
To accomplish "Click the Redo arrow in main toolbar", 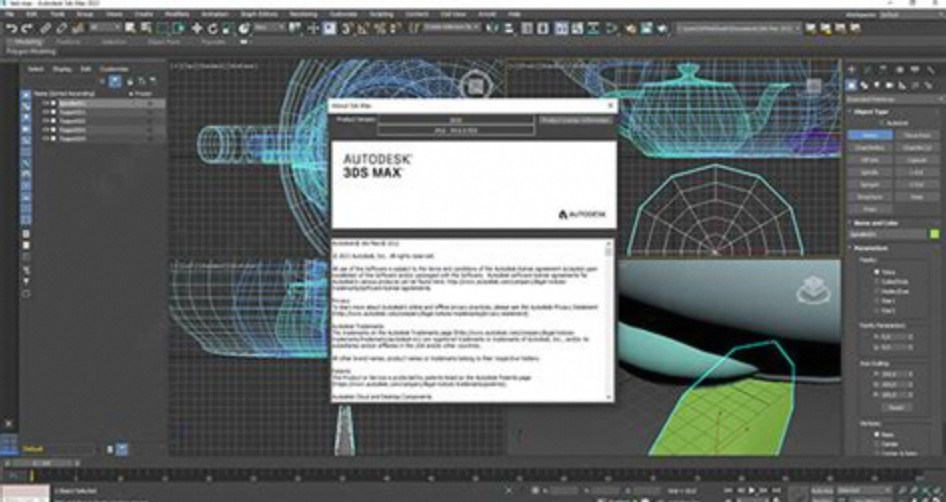I will click(x=27, y=28).
